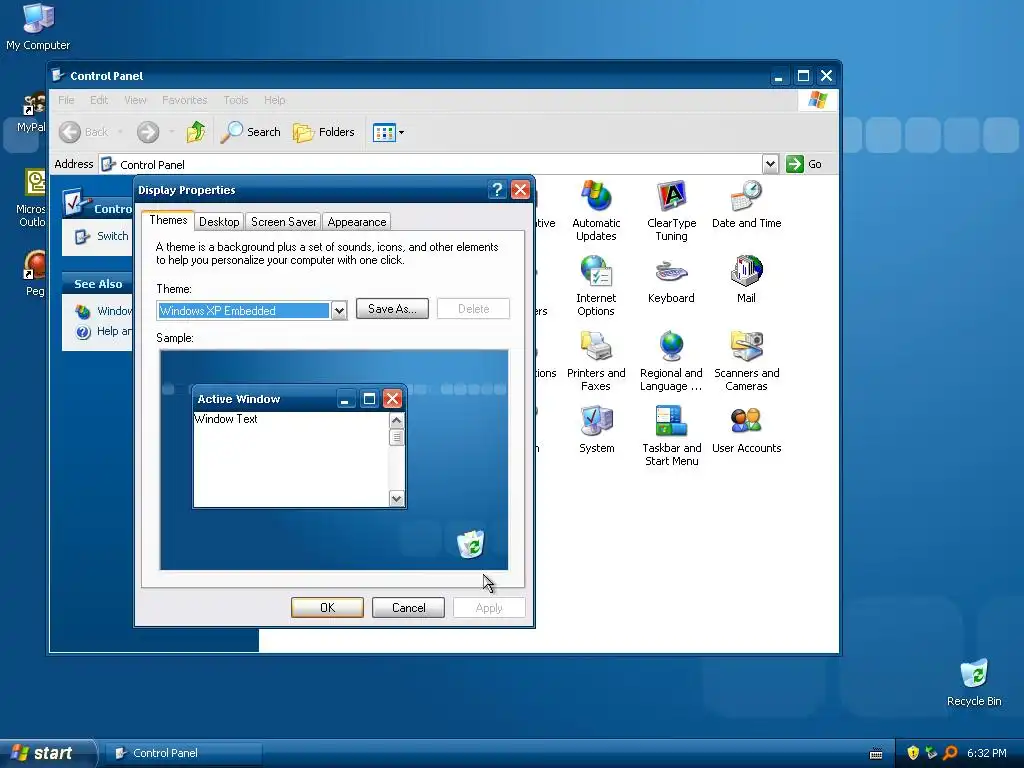The height and width of the screenshot is (768, 1024).
Task: Click the theme Sample preview image
Action: tap(334, 460)
